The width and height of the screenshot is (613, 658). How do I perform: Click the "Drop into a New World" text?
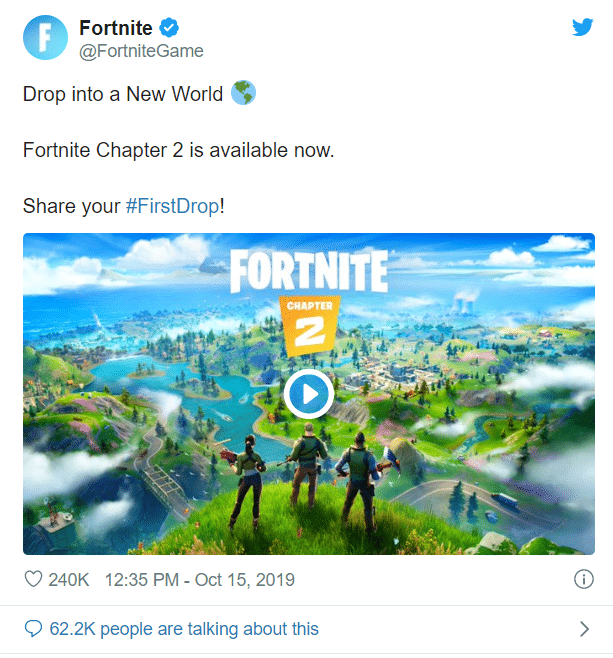click(123, 95)
